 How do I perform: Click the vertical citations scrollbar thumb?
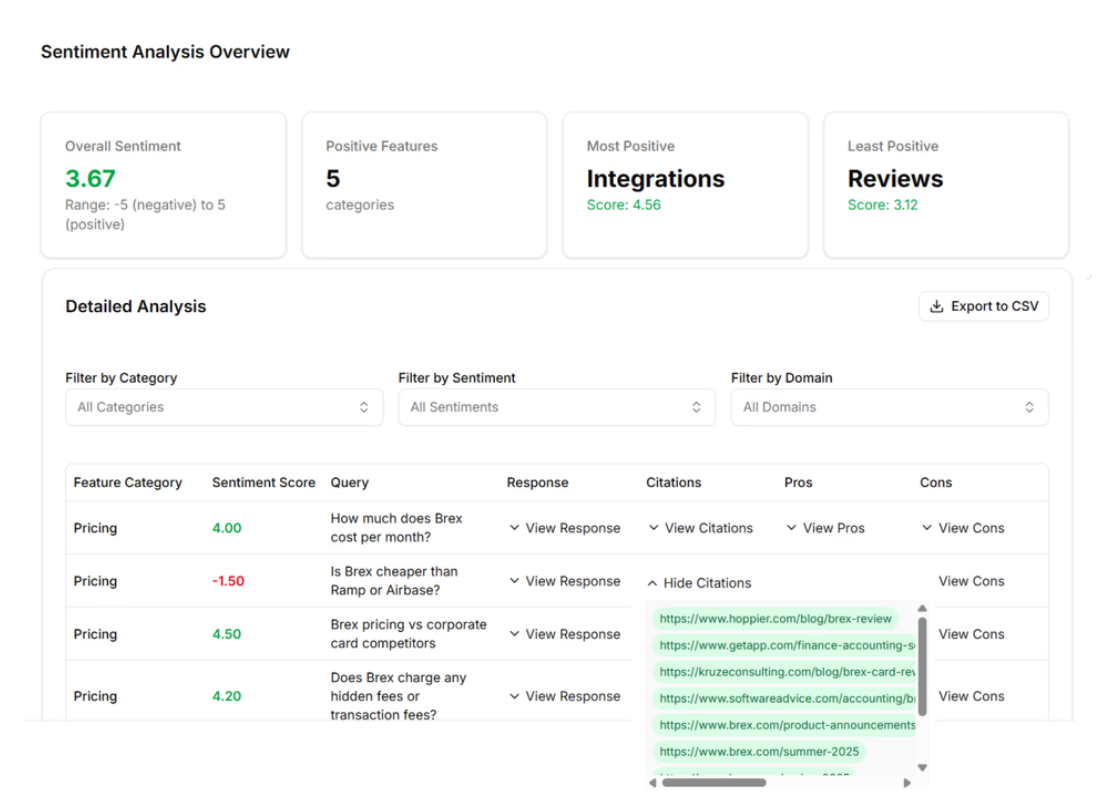(x=922, y=665)
